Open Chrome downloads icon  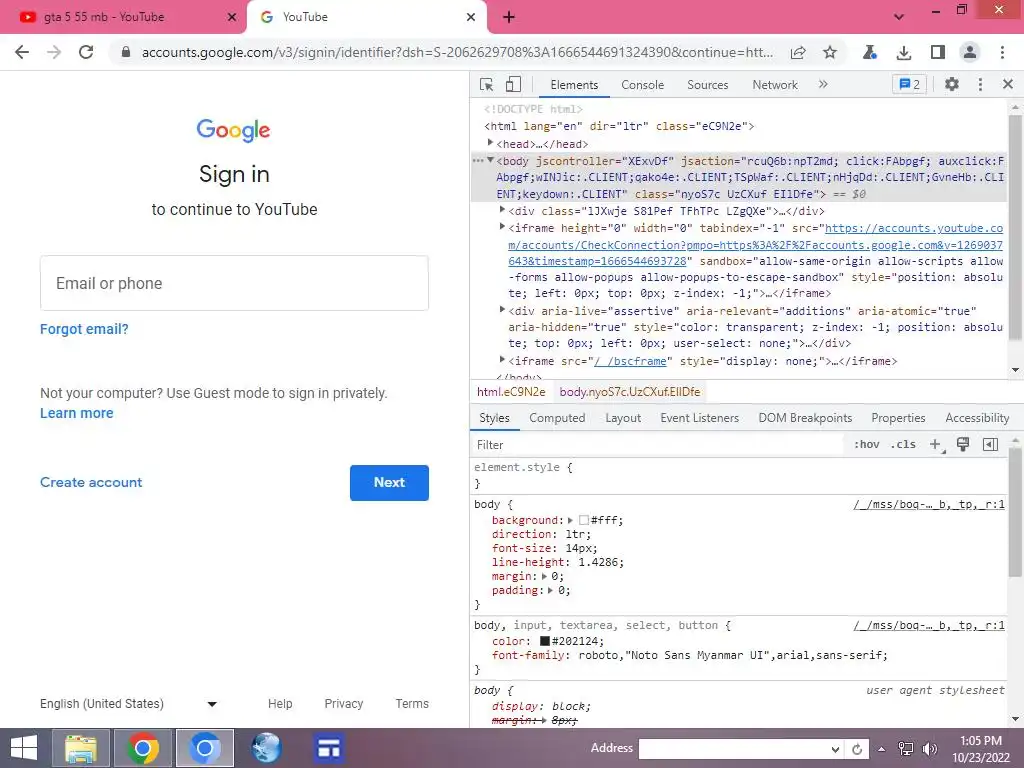(x=904, y=52)
